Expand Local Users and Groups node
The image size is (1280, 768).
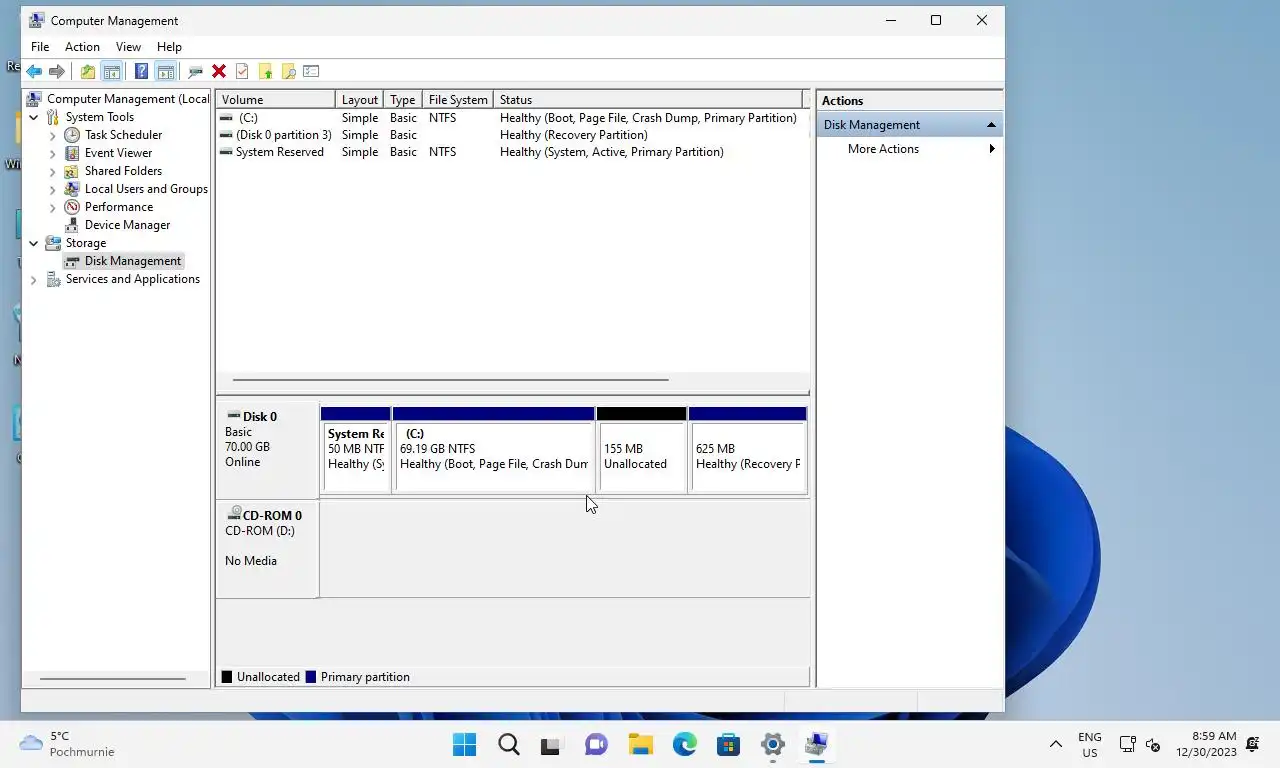[x=53, y=189]
